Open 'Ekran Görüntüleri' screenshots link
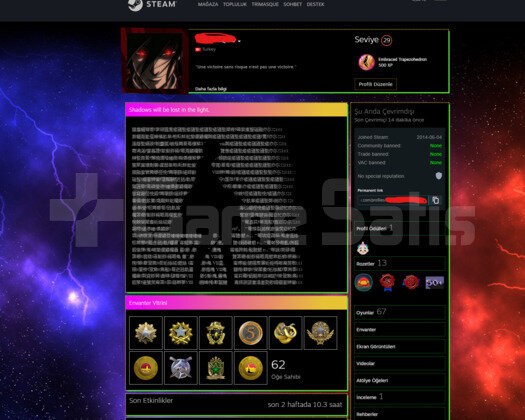Image resolution: width=525 pixels, height=420 pixels. (x=399, y=347)
